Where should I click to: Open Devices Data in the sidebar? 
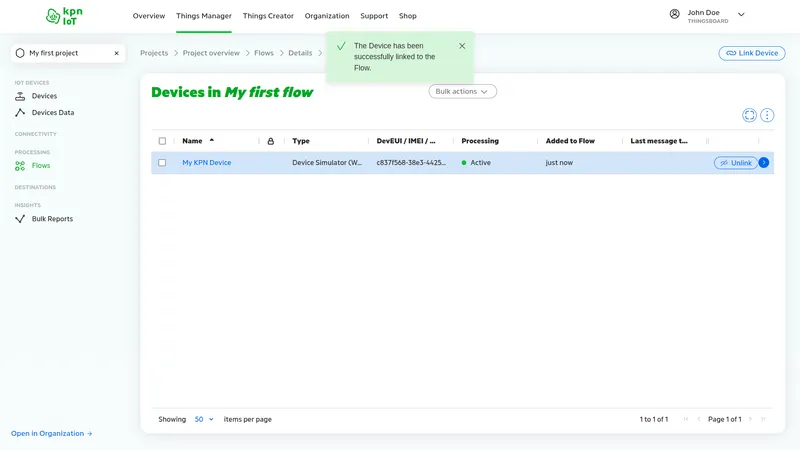click(53, 112)
